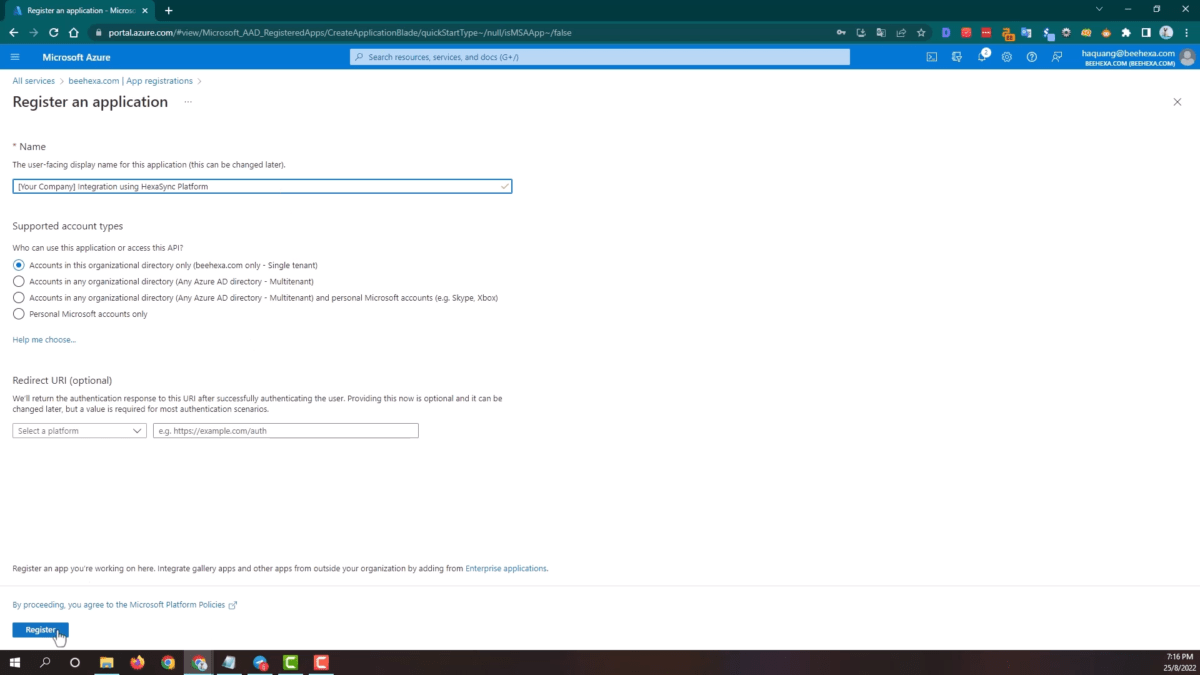Viewport: 1200px width, 675px height.
Task: Send feedback via the Azure feedback icon
Action: coord(1057,57)
